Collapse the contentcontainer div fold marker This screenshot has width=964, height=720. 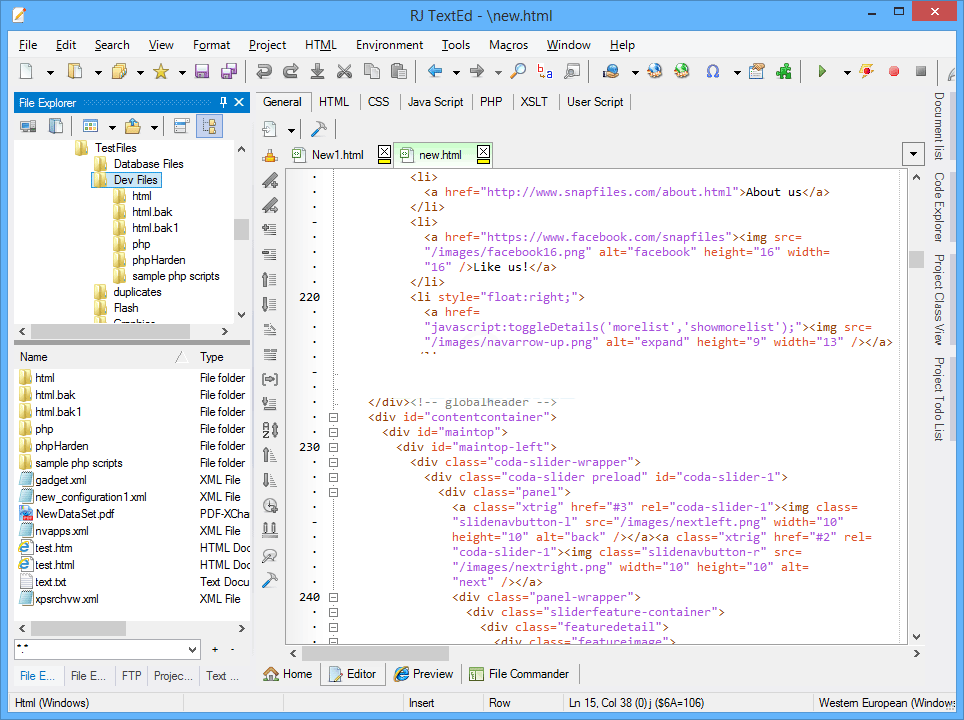[333, 417]
